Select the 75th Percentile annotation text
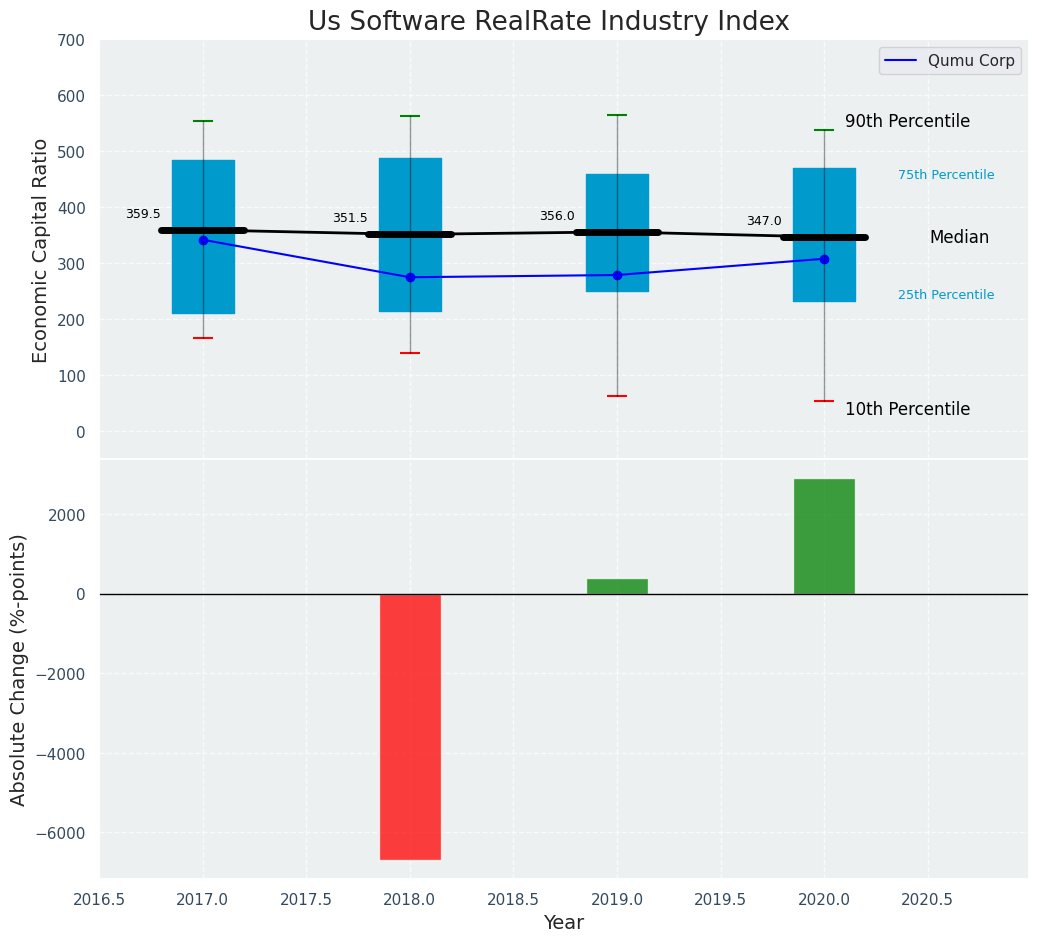1039x942 pixels. tap(946, 176)
